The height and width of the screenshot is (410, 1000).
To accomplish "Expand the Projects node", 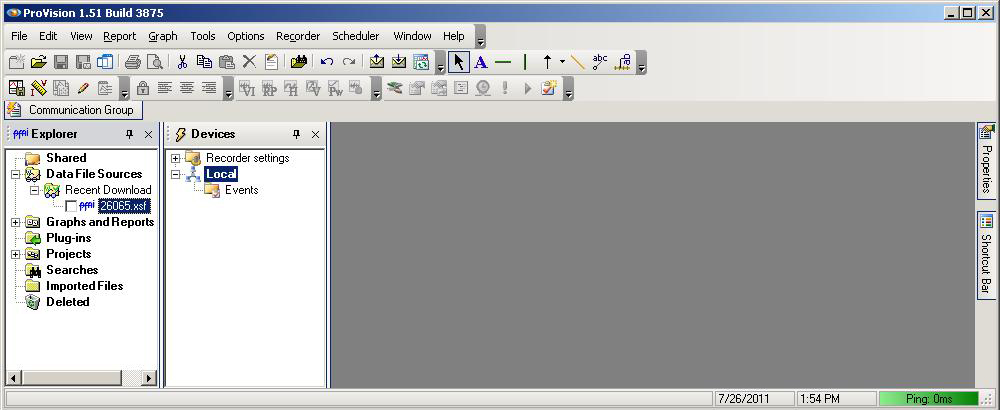I will [16, 254].
